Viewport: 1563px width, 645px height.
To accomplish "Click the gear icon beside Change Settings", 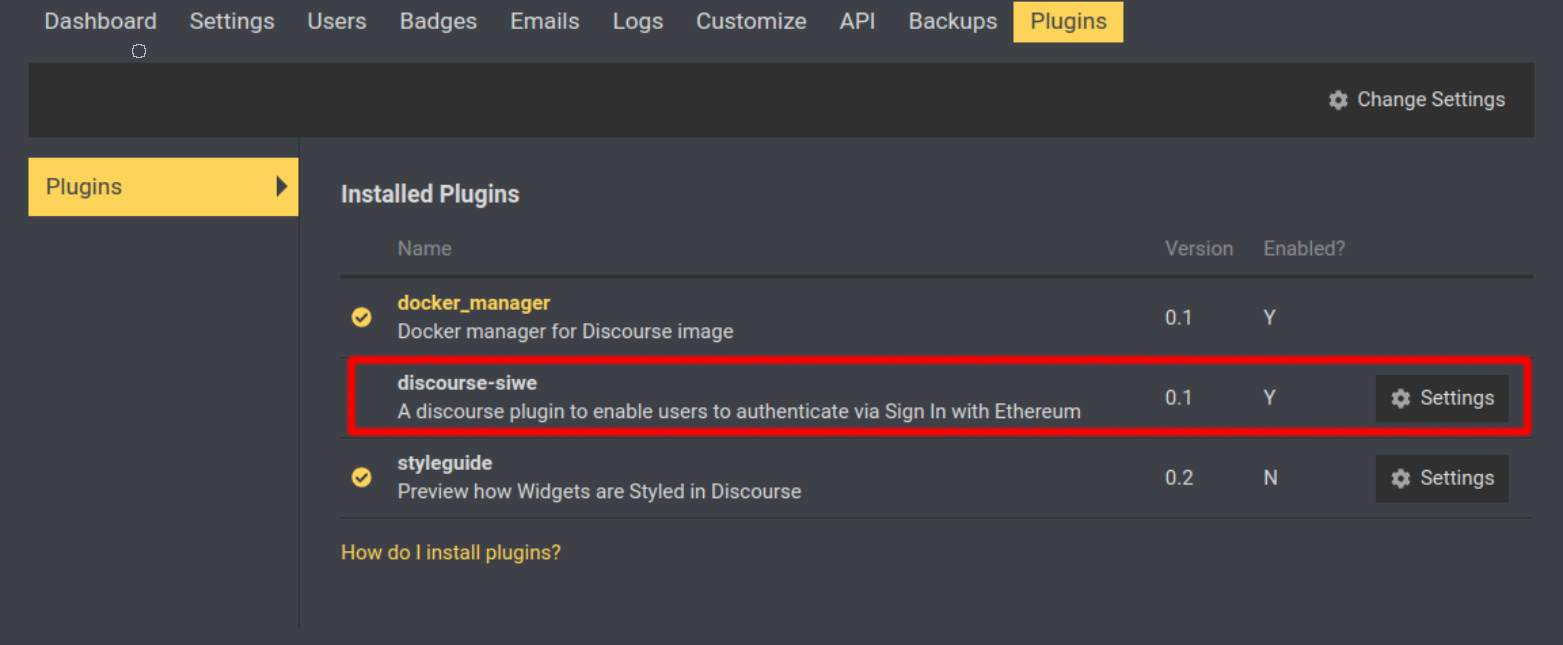I will [1338, 100].
